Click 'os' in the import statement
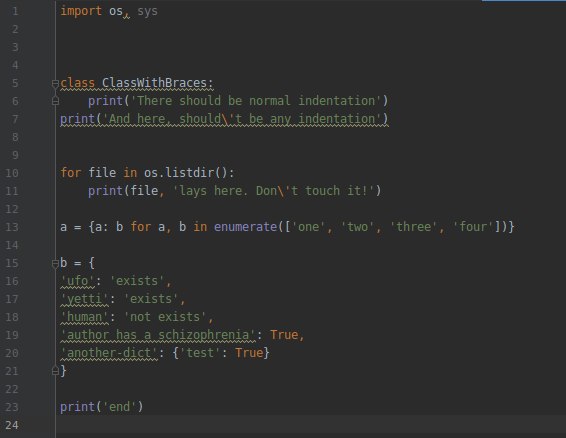 [x=116, y=12]
